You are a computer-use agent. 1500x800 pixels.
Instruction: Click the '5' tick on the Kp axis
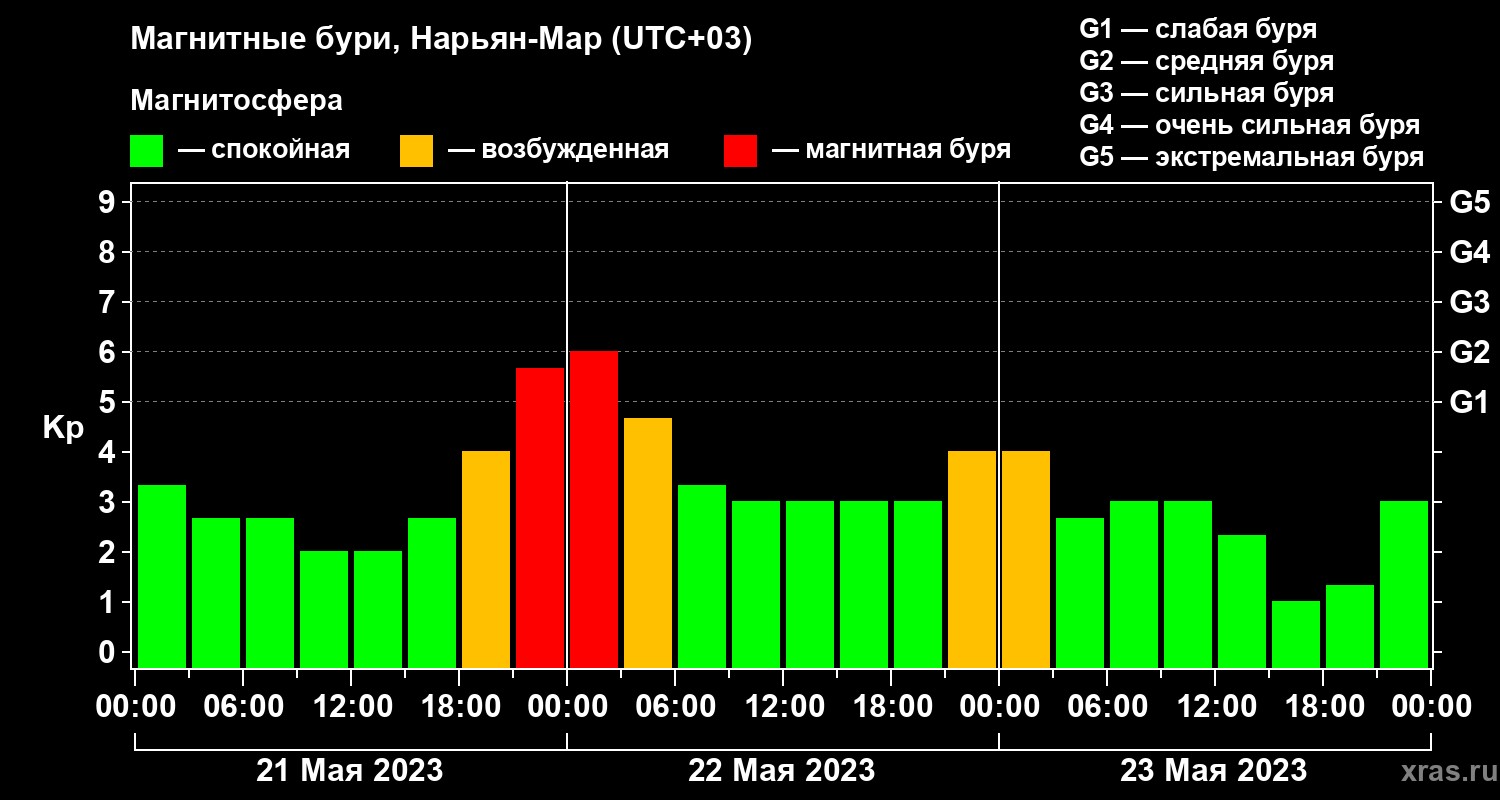coord(109,402)
